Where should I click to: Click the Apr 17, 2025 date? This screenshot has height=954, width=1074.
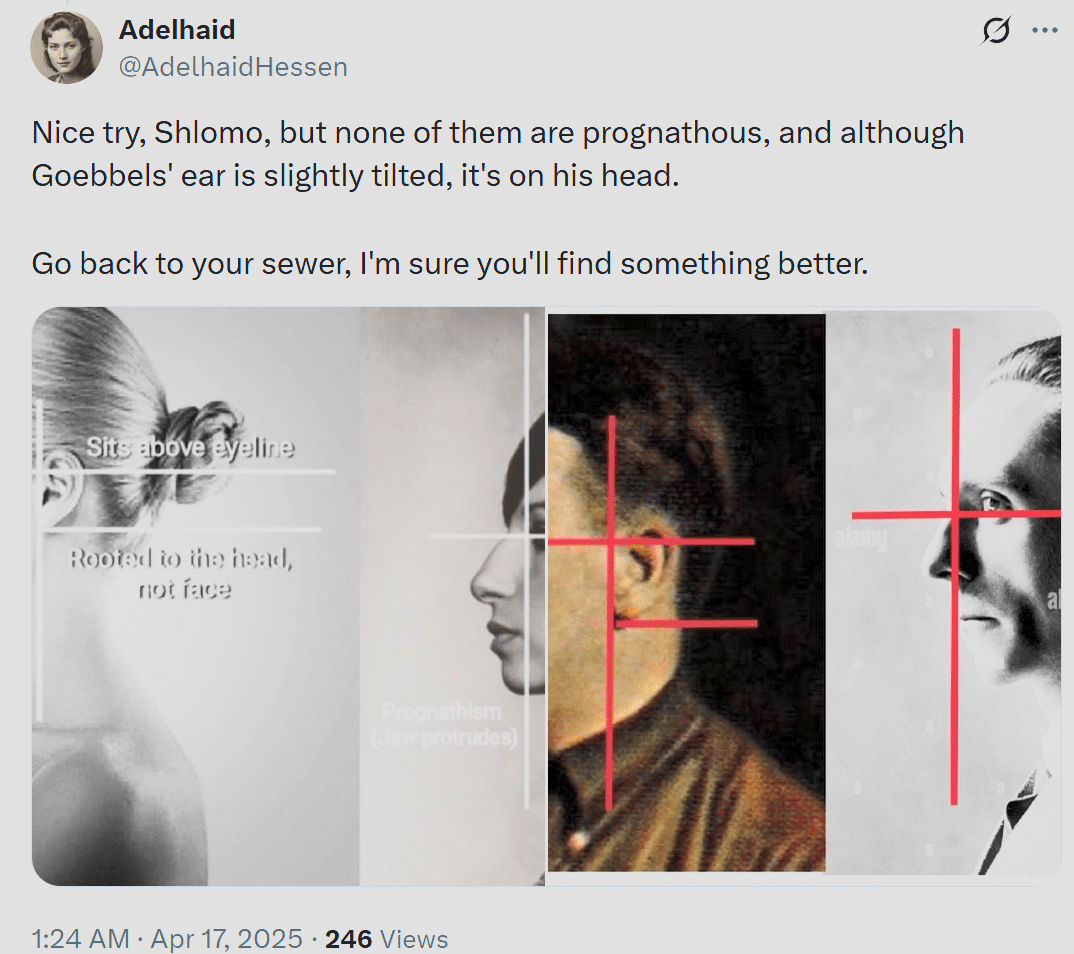point(226,938)
